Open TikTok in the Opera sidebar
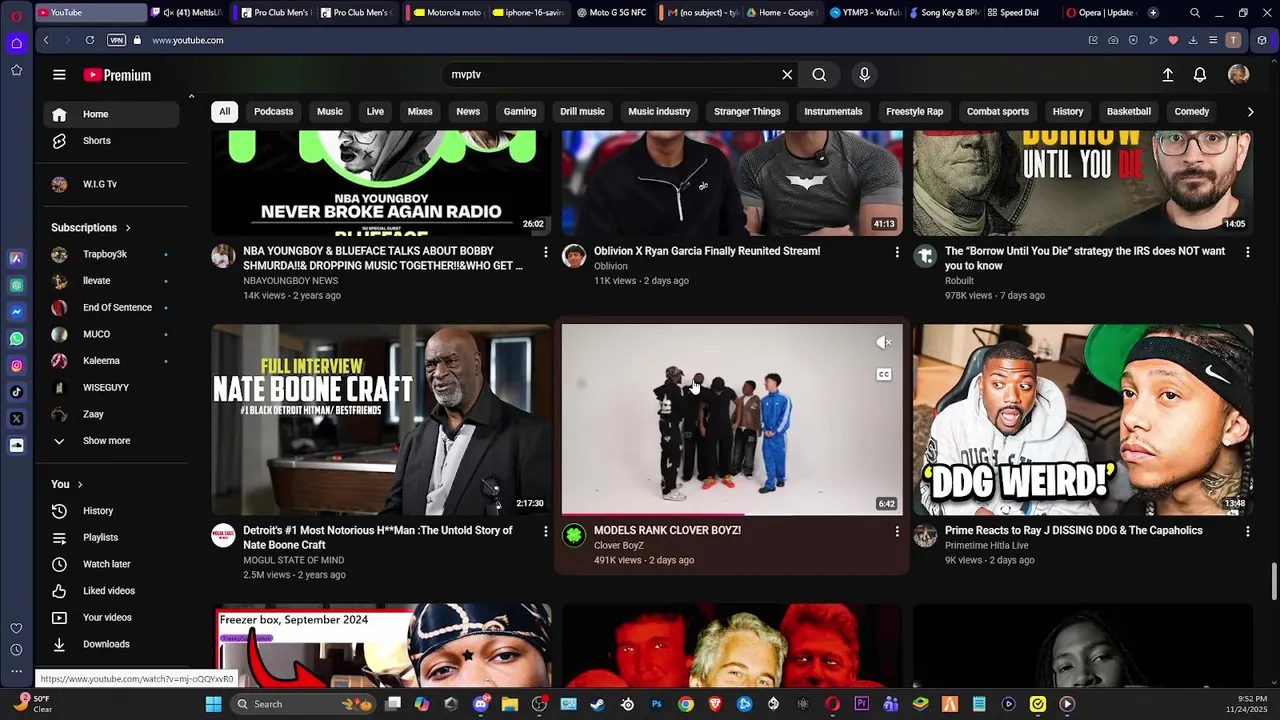1280x720 pixels. click(17, 392)
